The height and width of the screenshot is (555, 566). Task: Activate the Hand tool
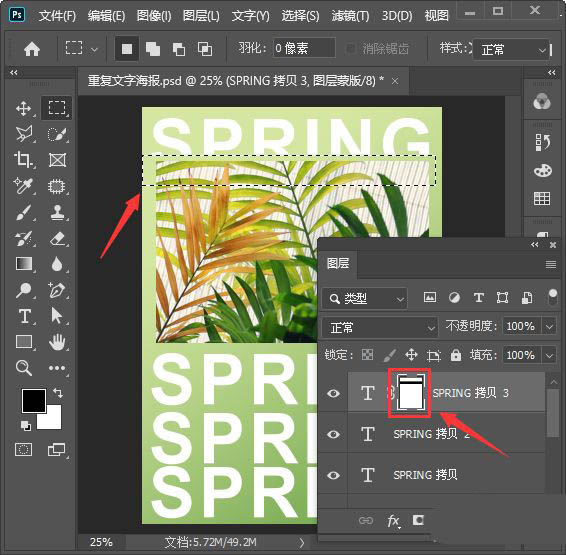pos(57,342)
